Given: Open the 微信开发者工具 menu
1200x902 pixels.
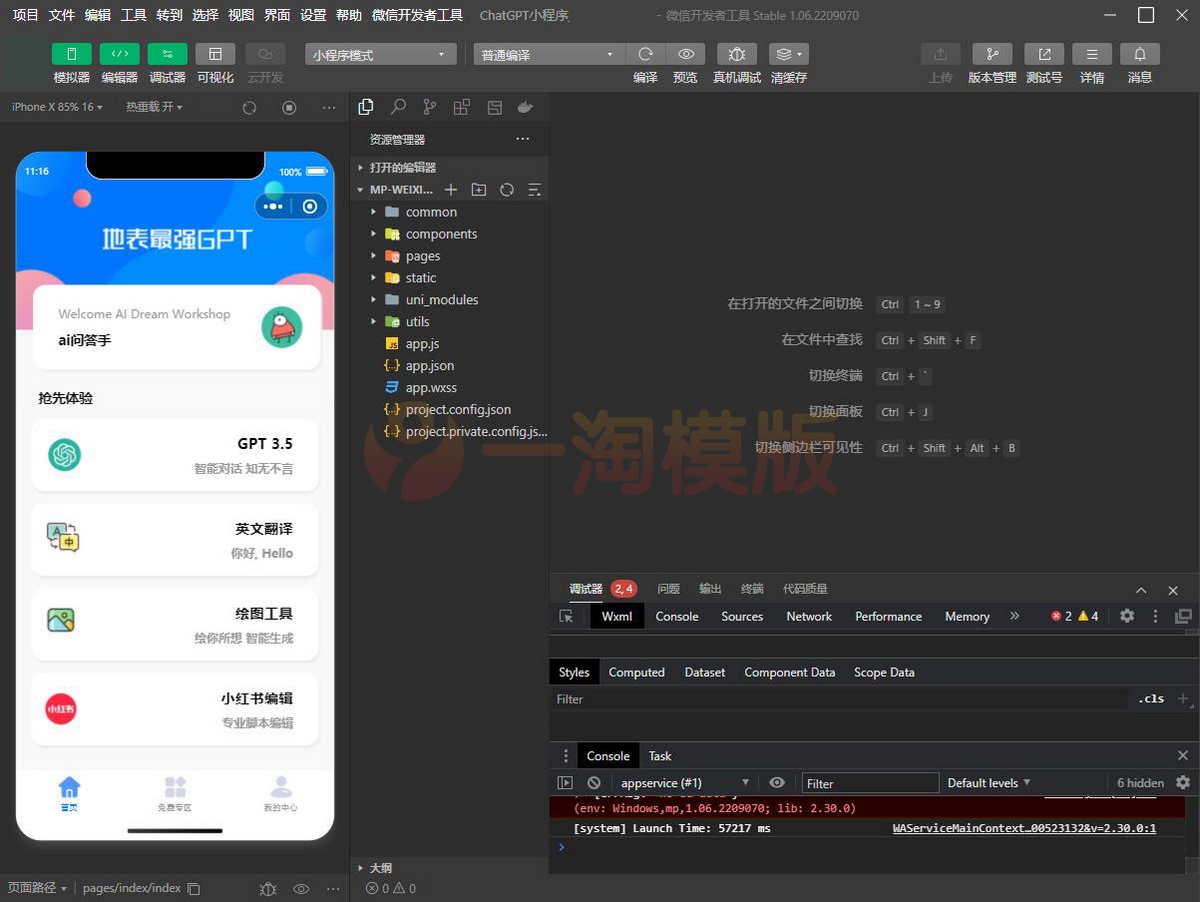Looking at the screenshot, I should (x=417, y=15).
